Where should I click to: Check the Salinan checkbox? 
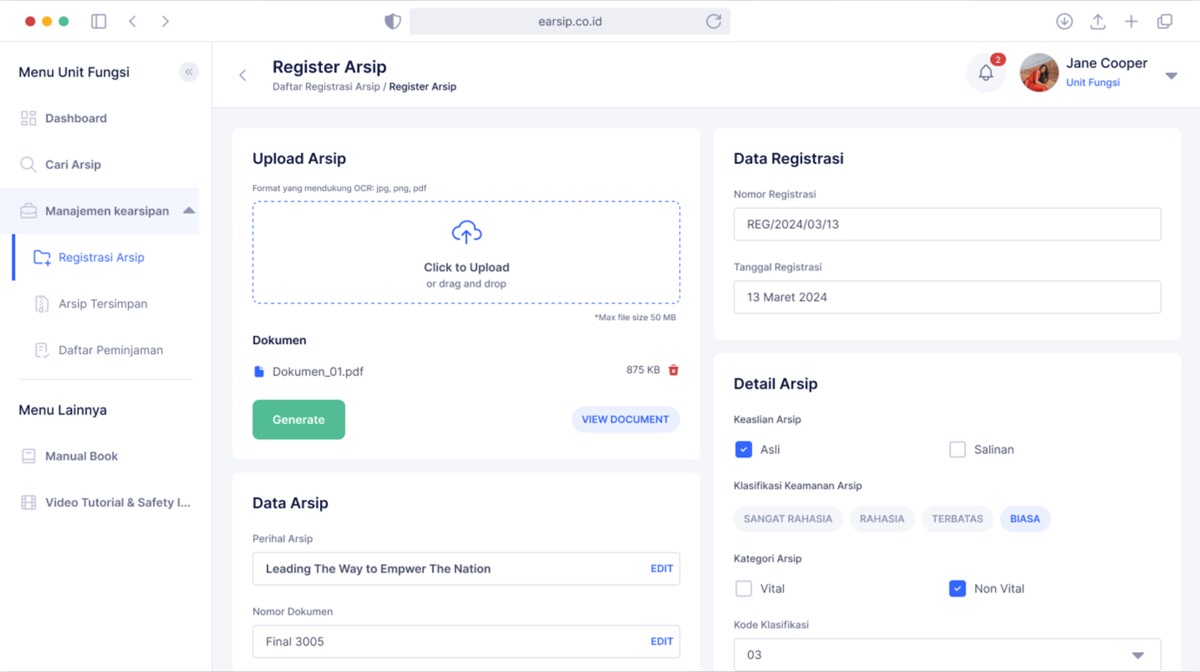click(957, 449)
